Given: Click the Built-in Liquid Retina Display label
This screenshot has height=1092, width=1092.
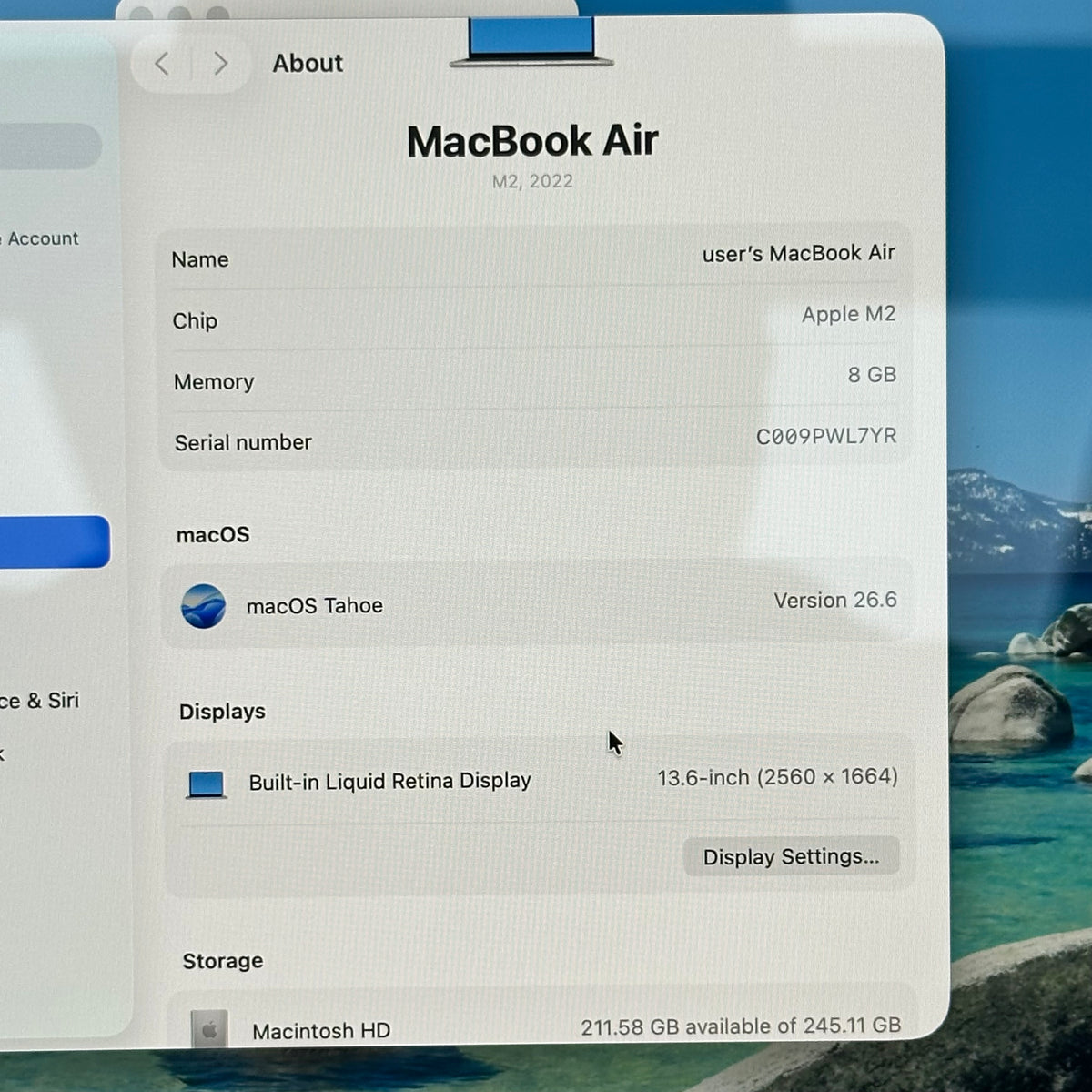Looking at the screenshot, I should pyautogui.click(x=389, y=782).
